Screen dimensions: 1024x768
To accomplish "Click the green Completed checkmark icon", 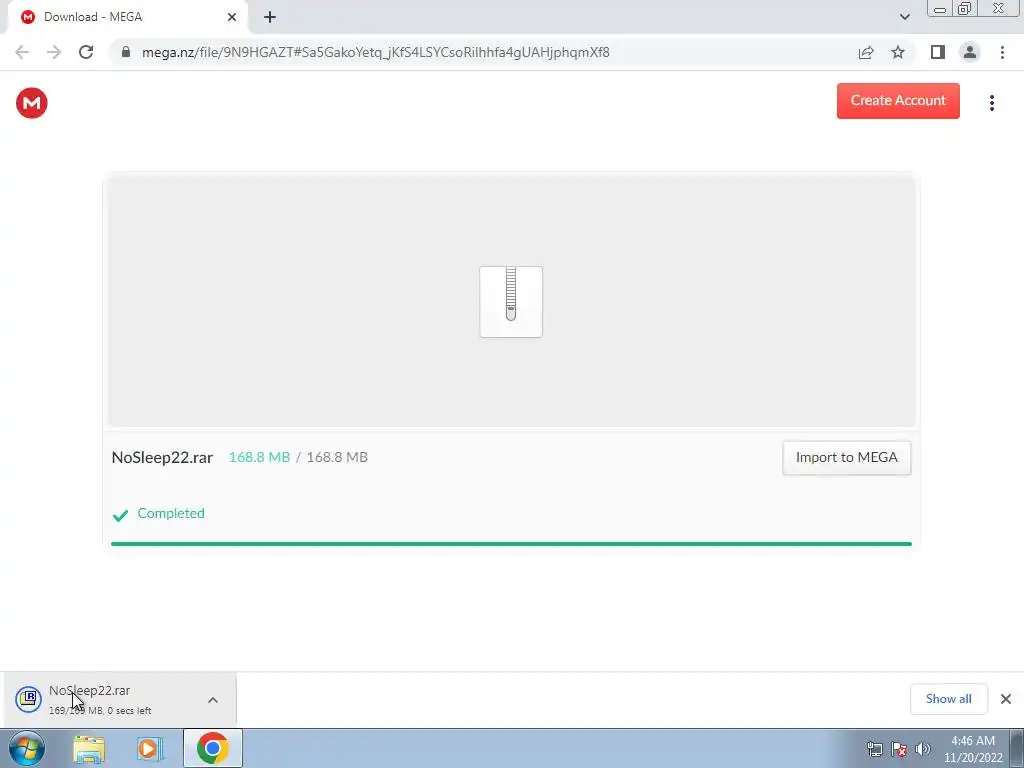I will [120, 515].
